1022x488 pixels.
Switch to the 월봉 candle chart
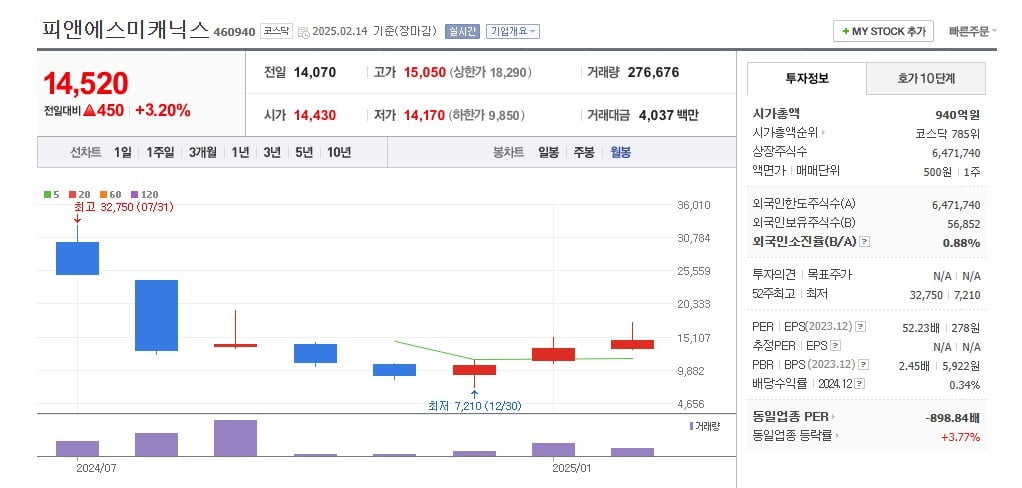tap(620, 152)
